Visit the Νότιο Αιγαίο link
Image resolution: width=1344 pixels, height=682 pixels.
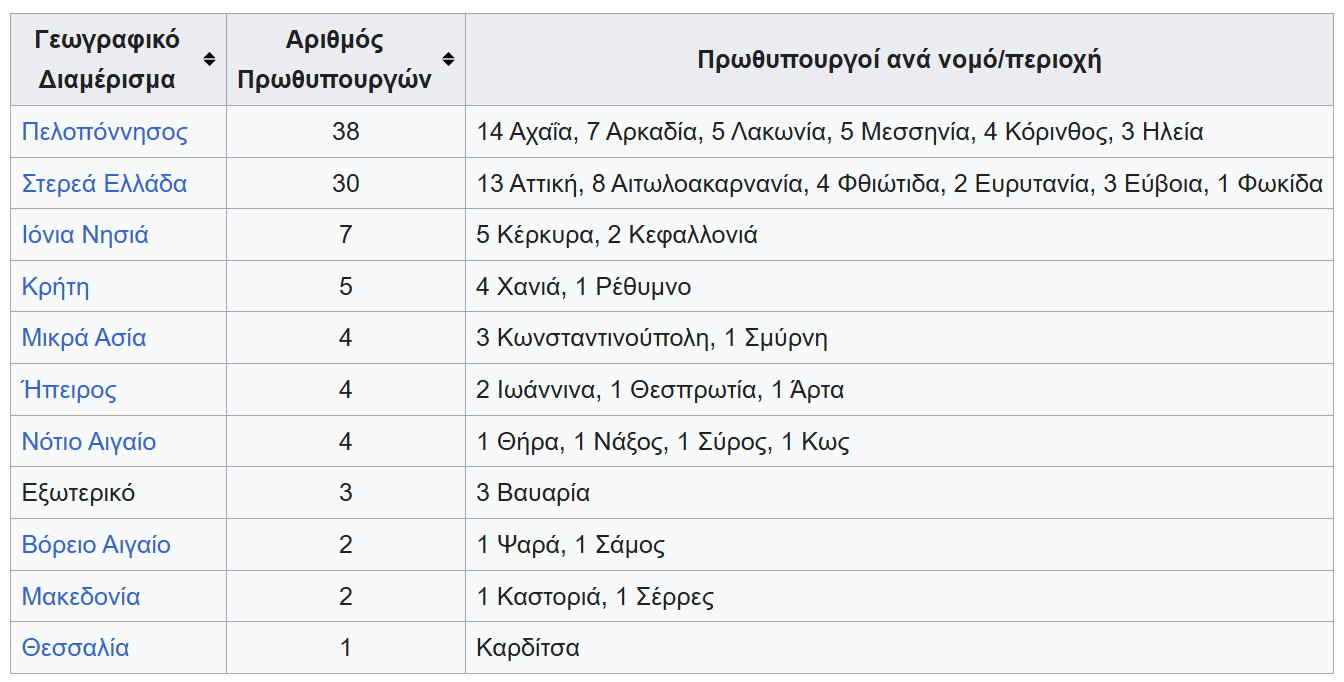pos(89,442)
